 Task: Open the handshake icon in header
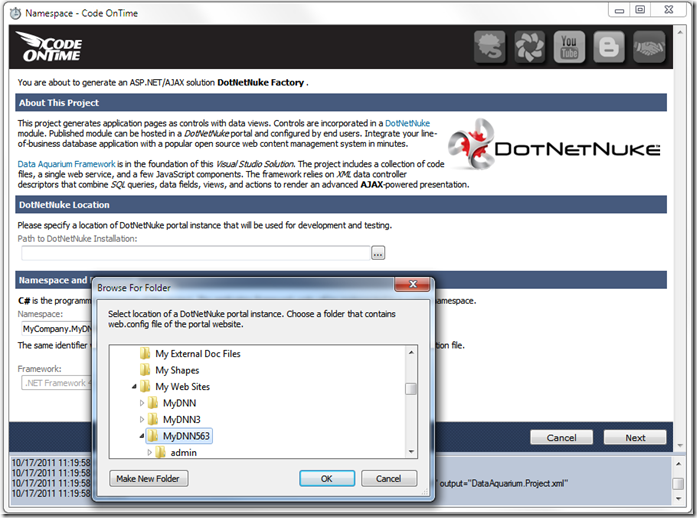click(x=649, y=47)
